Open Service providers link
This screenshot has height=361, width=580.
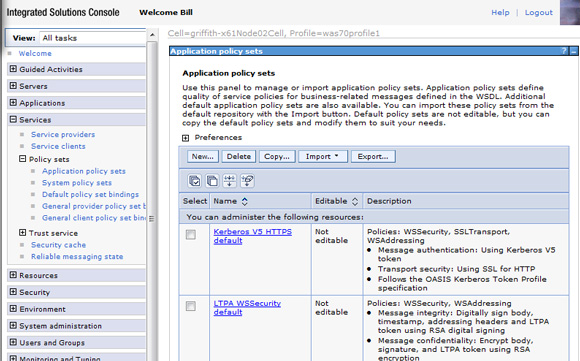click(x=63, y=134)
